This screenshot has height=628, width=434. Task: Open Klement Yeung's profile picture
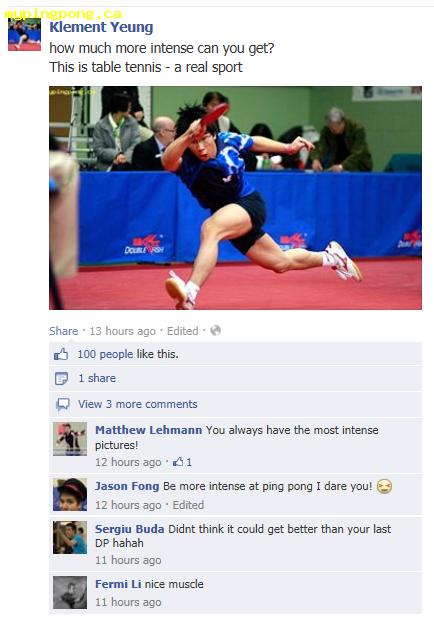[x=24, y=34]
